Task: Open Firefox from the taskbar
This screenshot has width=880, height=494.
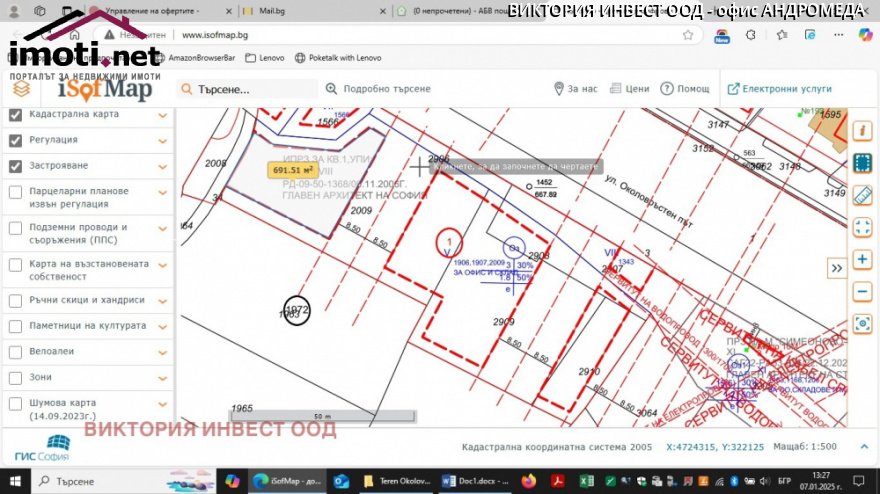Action: click(529, 481)
